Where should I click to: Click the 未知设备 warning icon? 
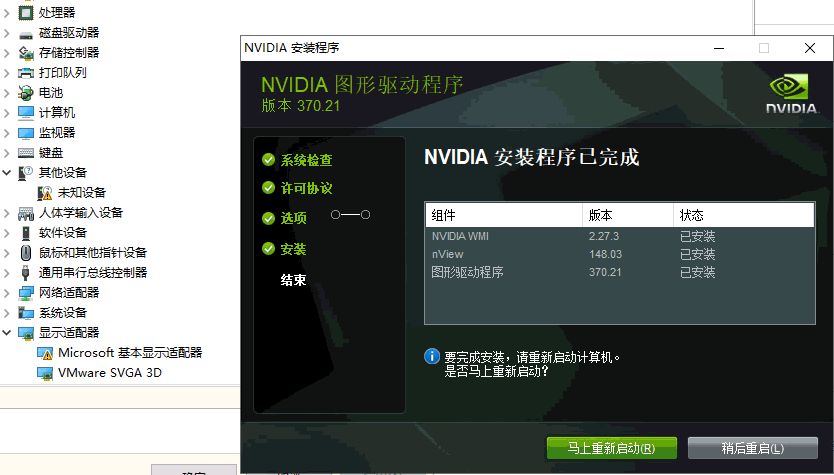coord(45,193)
